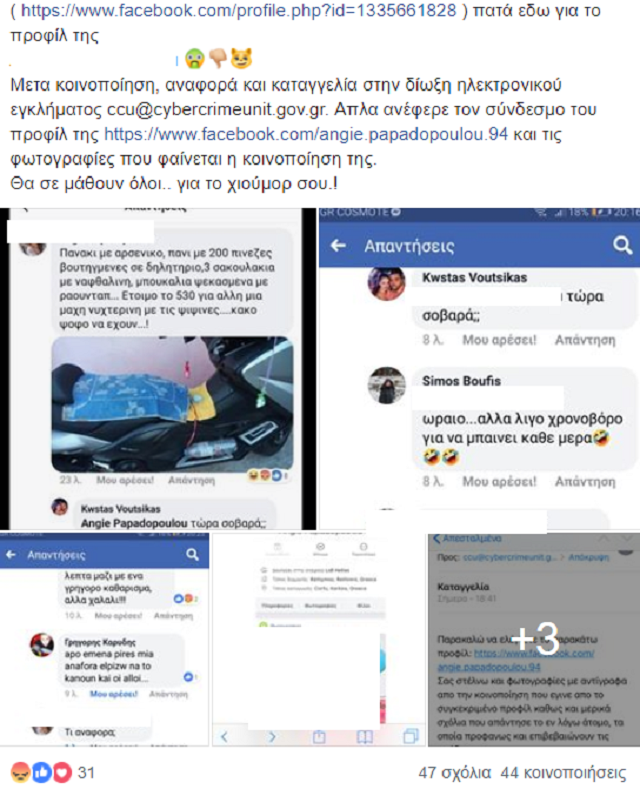Click the Simos Boufis name

pos(461,381)
